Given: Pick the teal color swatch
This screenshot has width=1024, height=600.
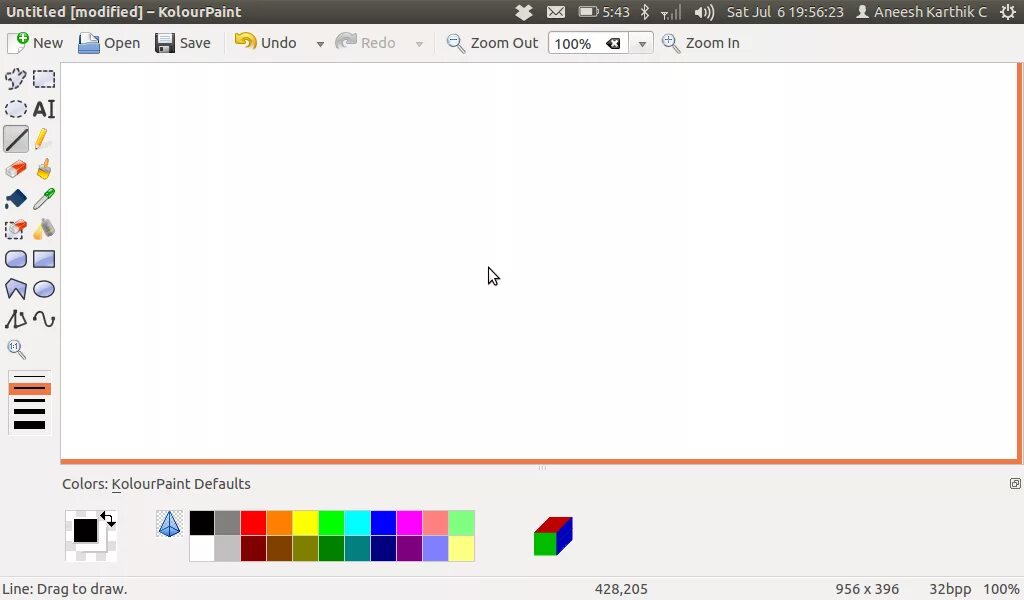Looking at the screenshot, I should pyautogui.click(x=357, y=548).
